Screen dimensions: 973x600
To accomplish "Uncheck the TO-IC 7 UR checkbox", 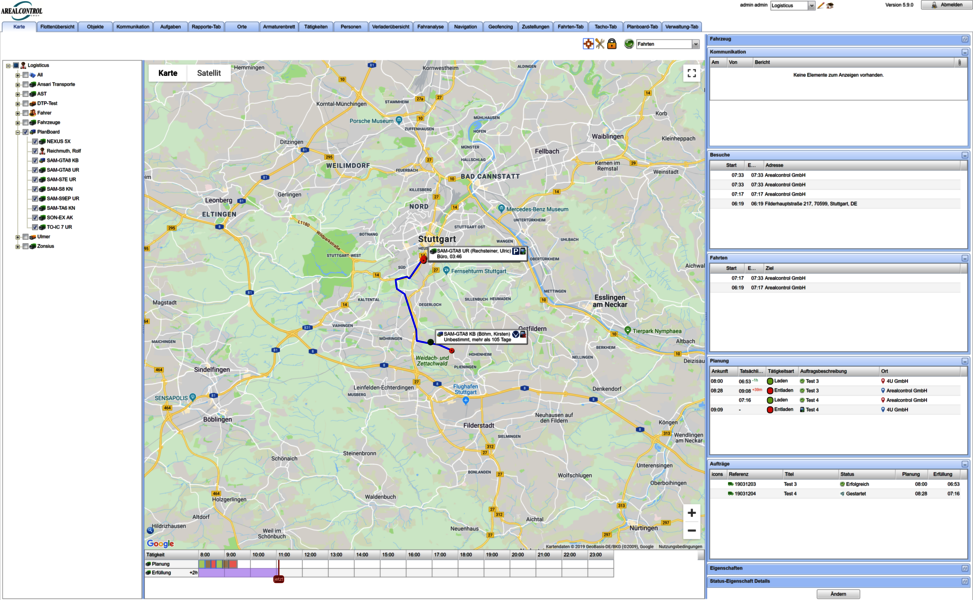I will 35,227.
